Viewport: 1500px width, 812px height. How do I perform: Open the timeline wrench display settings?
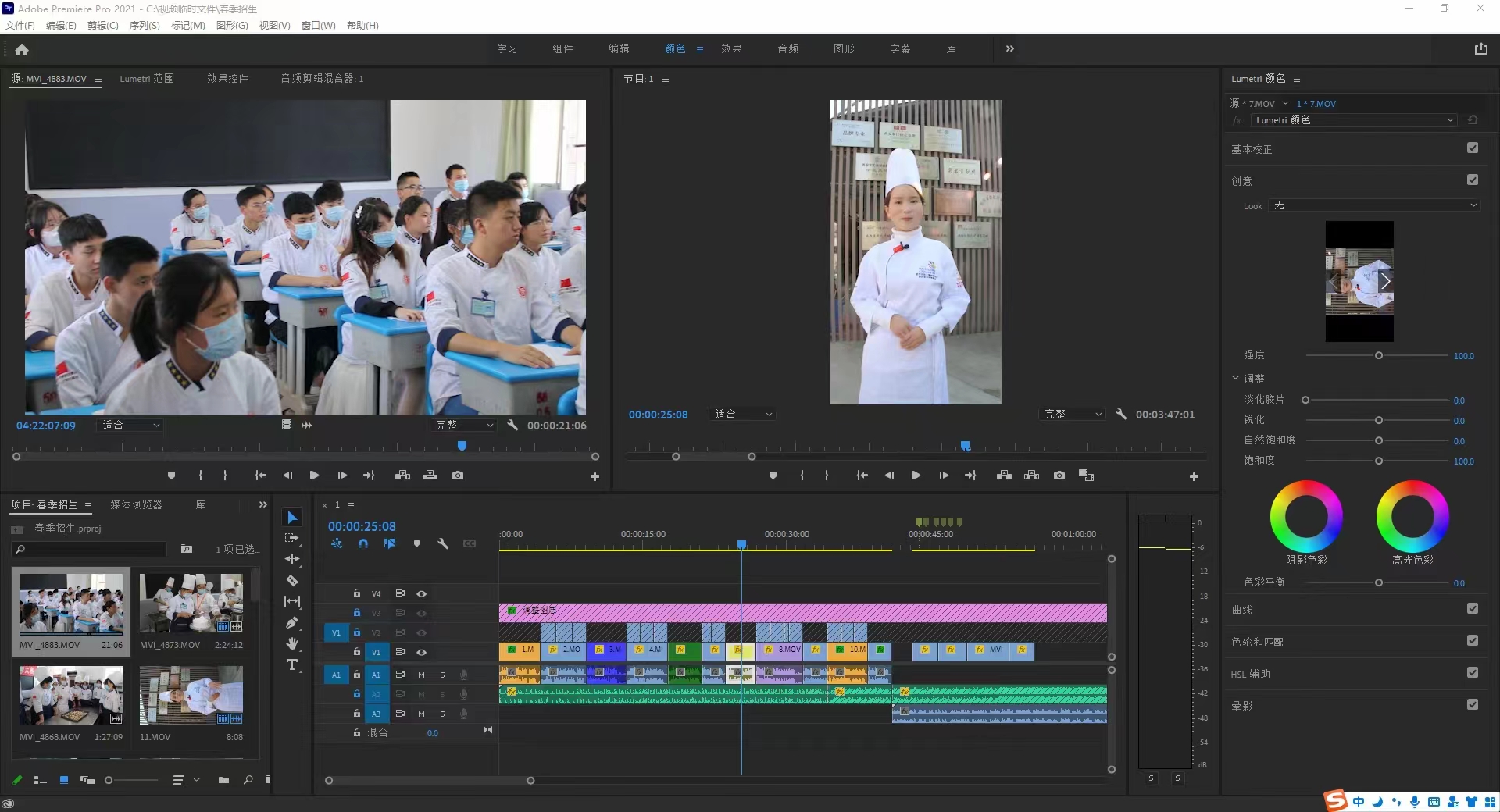tap(443, 543)
